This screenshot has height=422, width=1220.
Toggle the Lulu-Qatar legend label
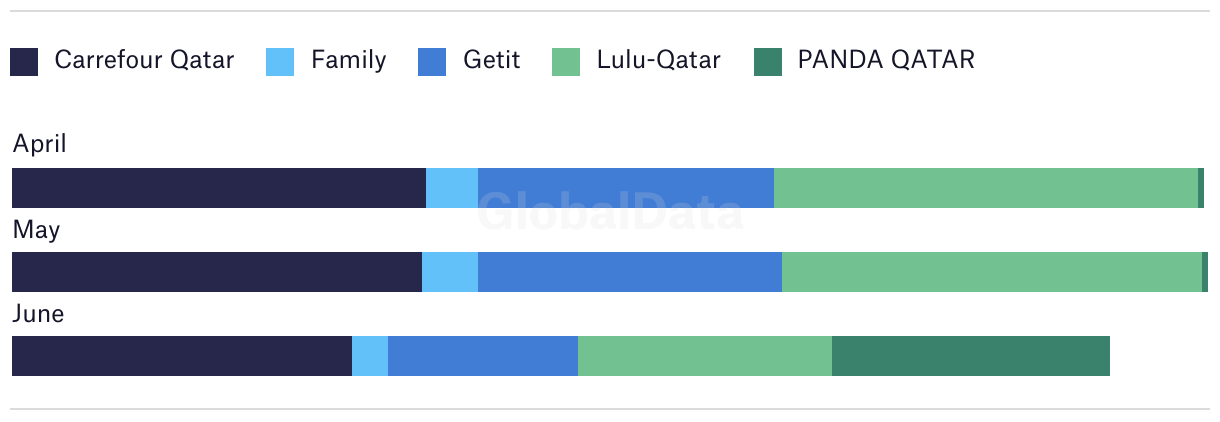point(658,60)
